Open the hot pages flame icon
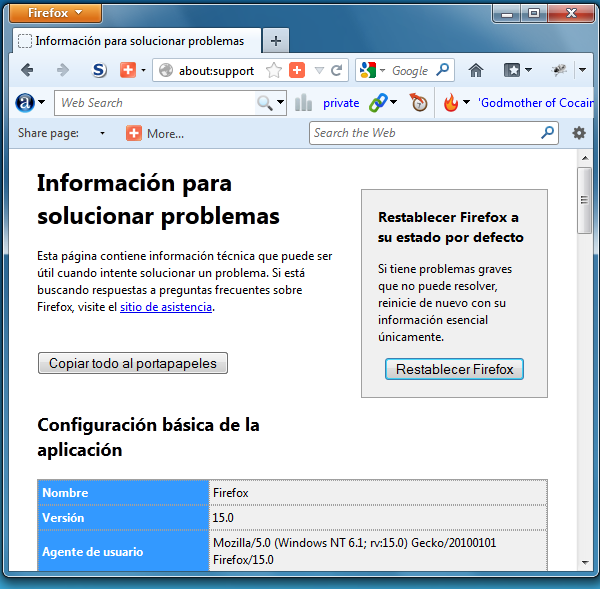Screen dimensions: 600x590 tap(451, 103)
